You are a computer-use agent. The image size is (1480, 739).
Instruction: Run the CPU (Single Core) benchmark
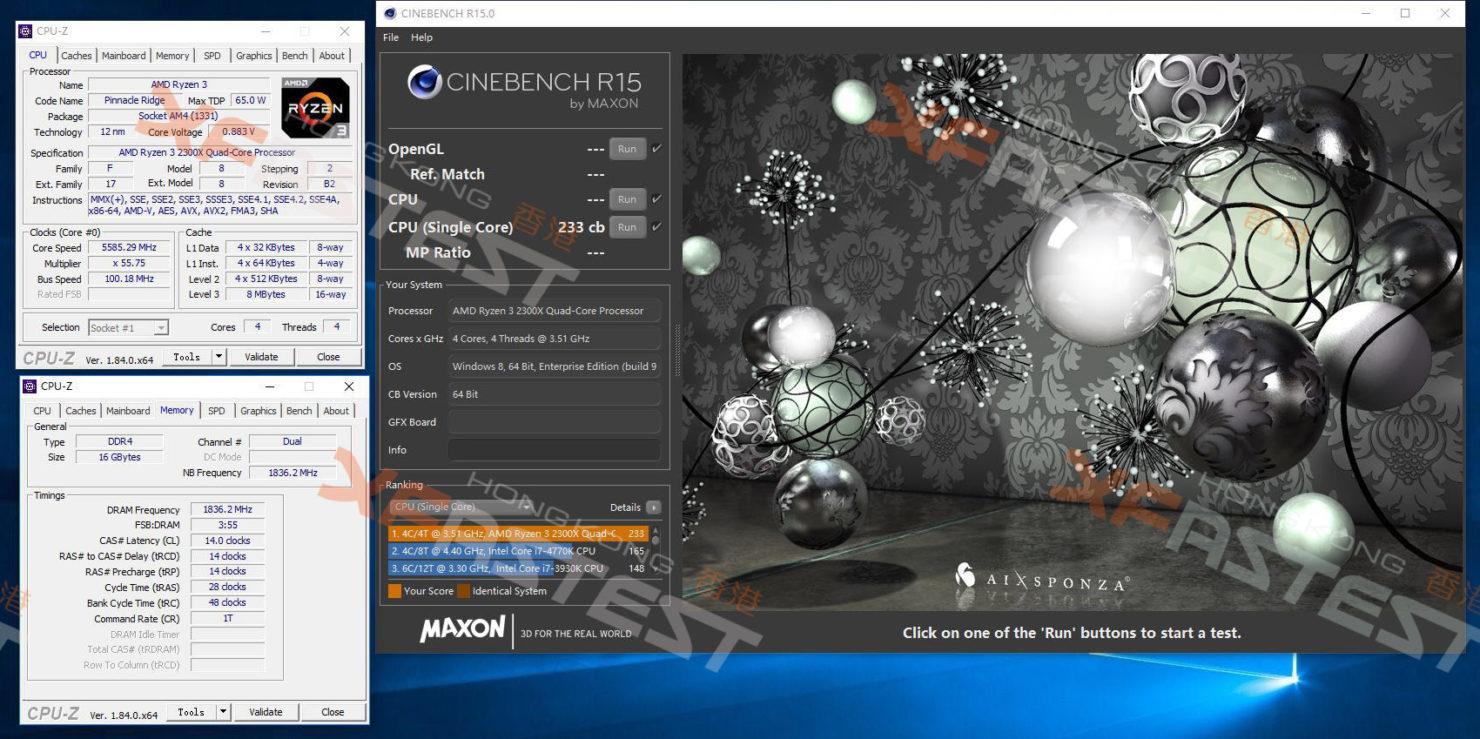[x=627, y=227]
